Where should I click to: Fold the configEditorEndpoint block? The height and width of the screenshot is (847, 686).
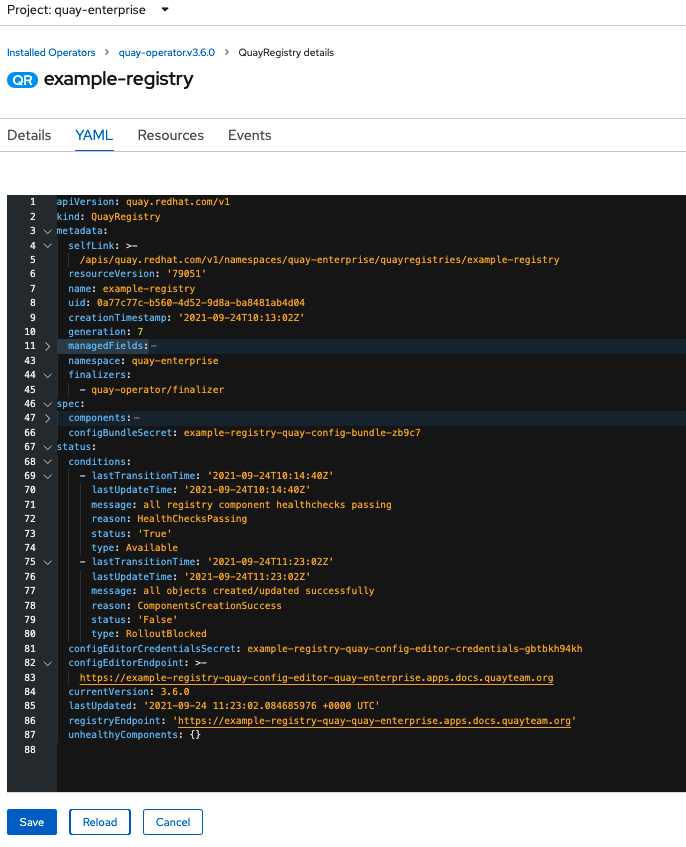point(47,663)
